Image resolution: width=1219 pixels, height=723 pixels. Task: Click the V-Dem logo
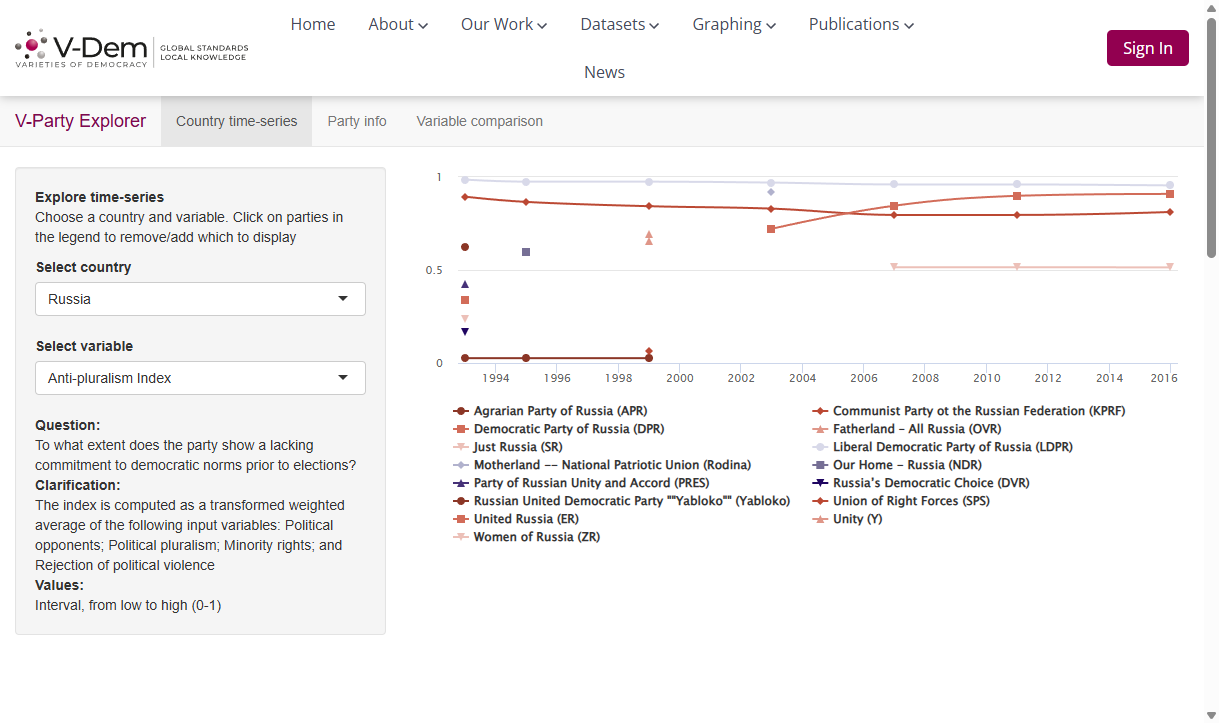131,48
